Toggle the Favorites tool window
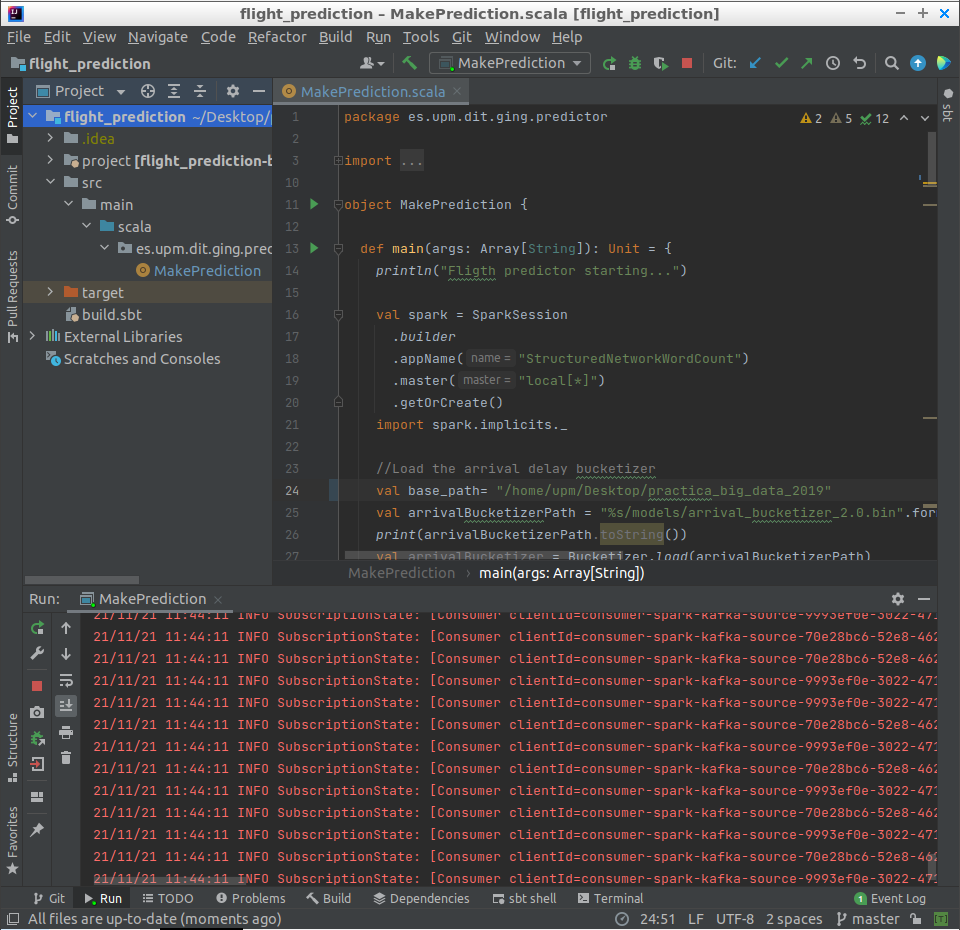960x930 pixels. (12, 839)
